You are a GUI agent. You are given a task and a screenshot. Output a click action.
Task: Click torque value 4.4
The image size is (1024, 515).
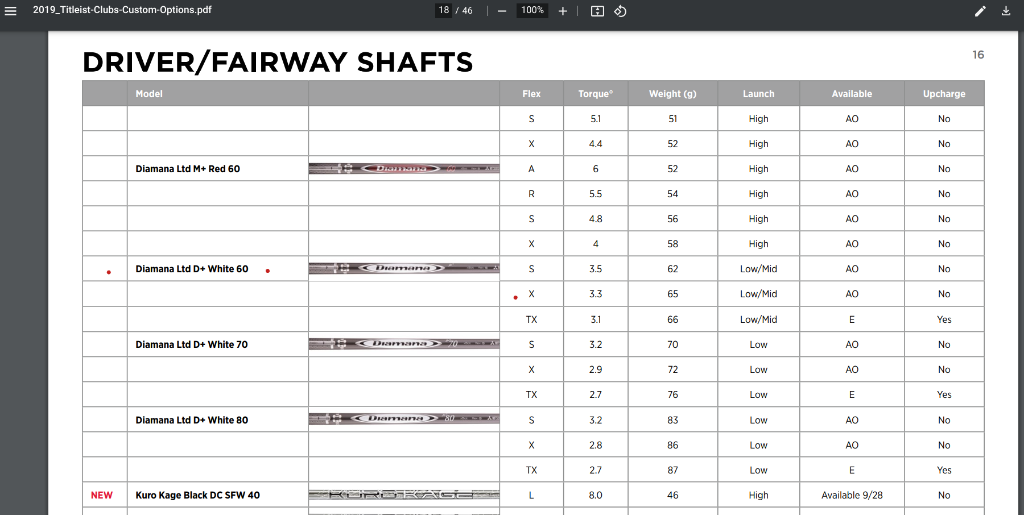coord(596,144)
